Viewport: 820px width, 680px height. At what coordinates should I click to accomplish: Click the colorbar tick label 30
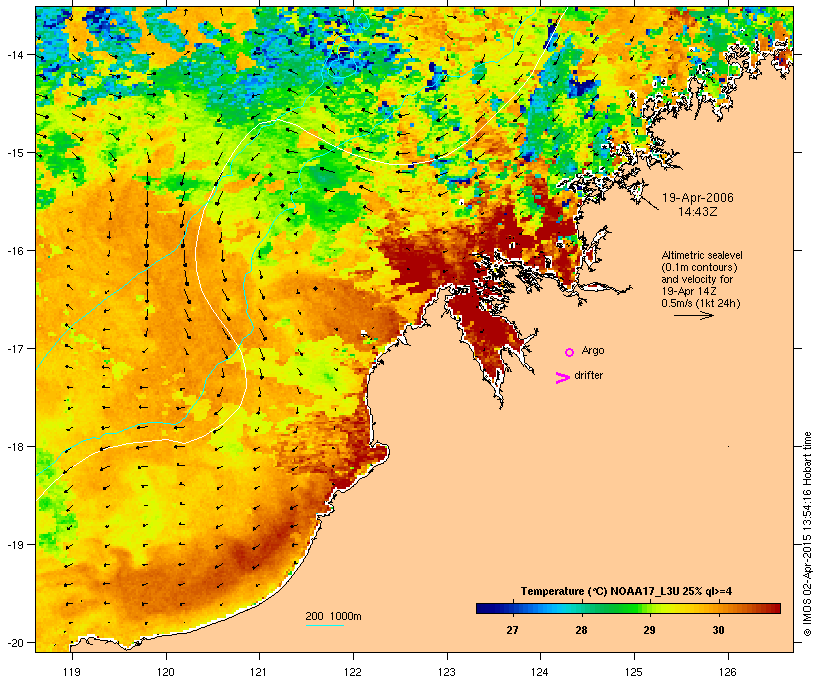pyautogui.click(x=719, y=630)
